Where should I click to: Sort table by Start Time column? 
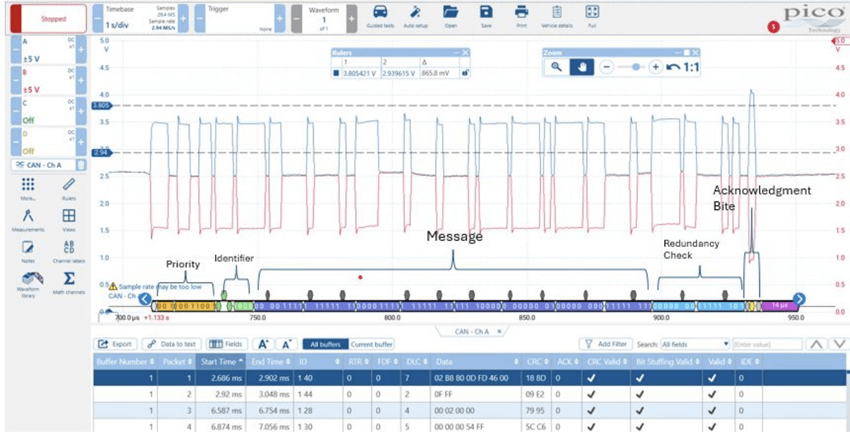[x=218, y=360]
